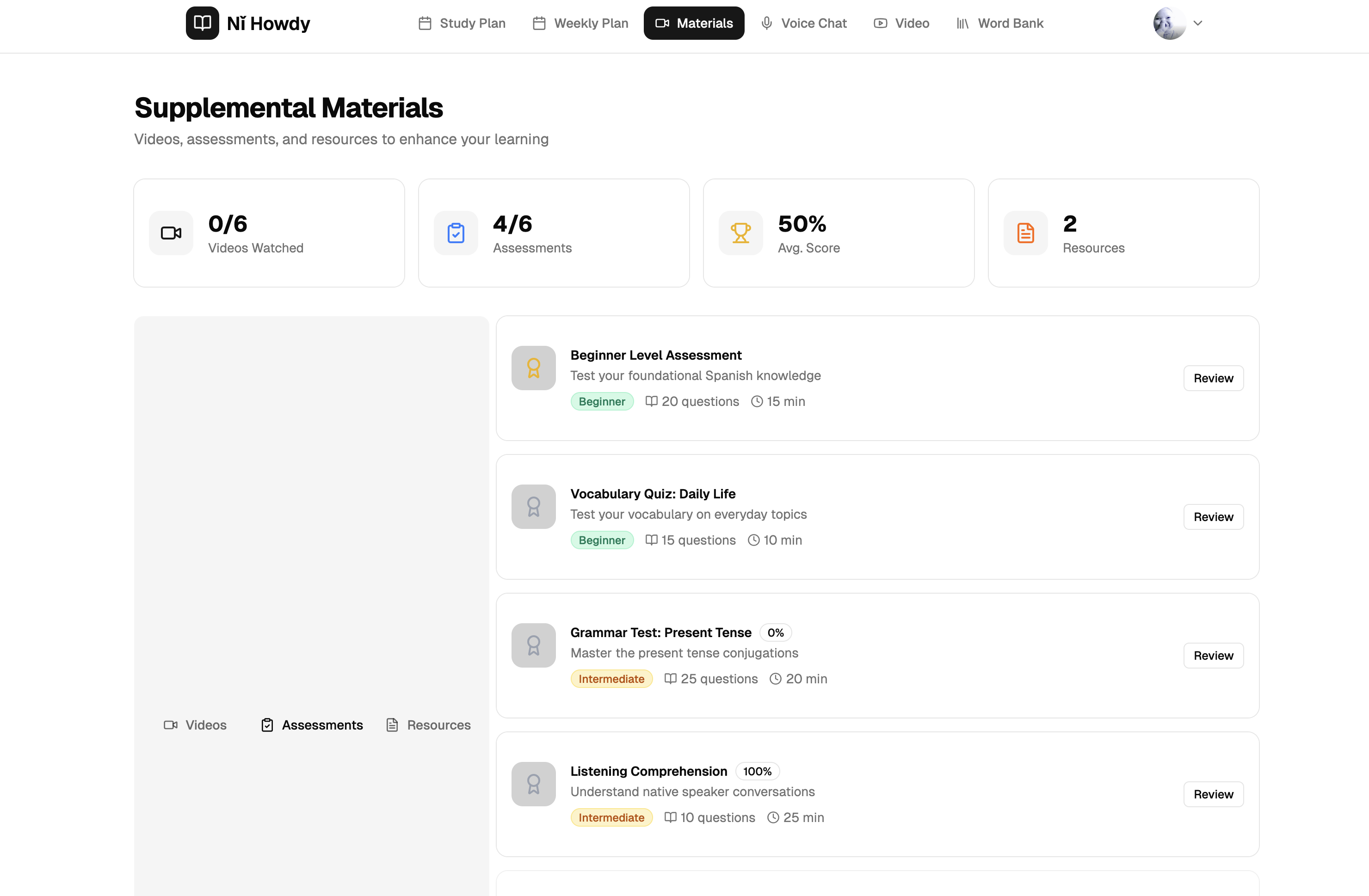This screenshot has height=896, width=1369.
Task: Go to Word Bank page
Action: [1000, 23]
